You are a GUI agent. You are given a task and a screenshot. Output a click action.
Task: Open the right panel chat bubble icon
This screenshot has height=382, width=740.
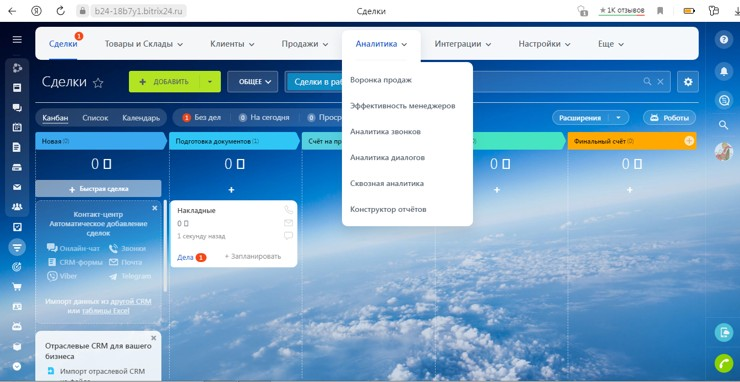point(723,100)
